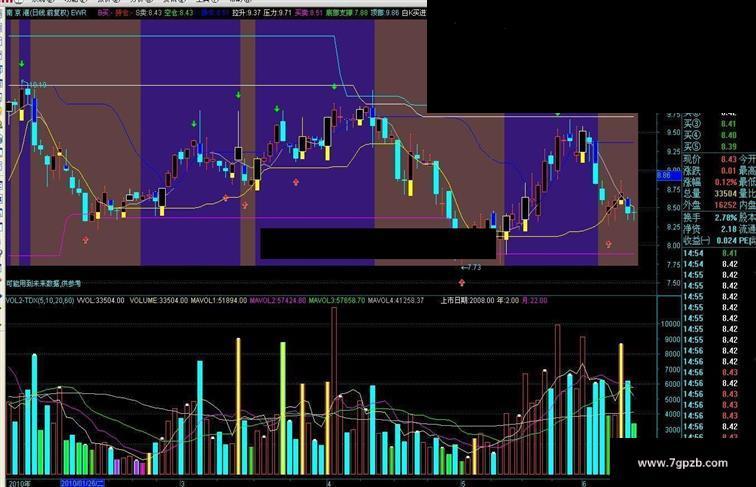Screen dimensions: 756x487
Task: Click the magenta 月:22.00 value
Action: pos(535,300)
